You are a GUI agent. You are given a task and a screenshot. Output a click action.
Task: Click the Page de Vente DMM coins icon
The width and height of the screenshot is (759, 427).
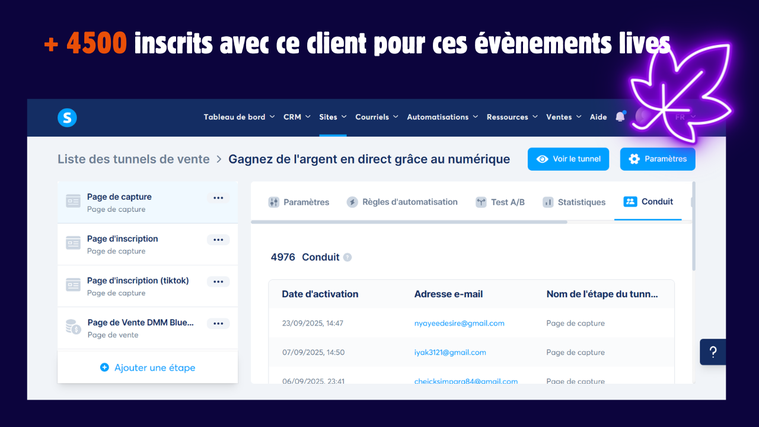coord(73,327)
